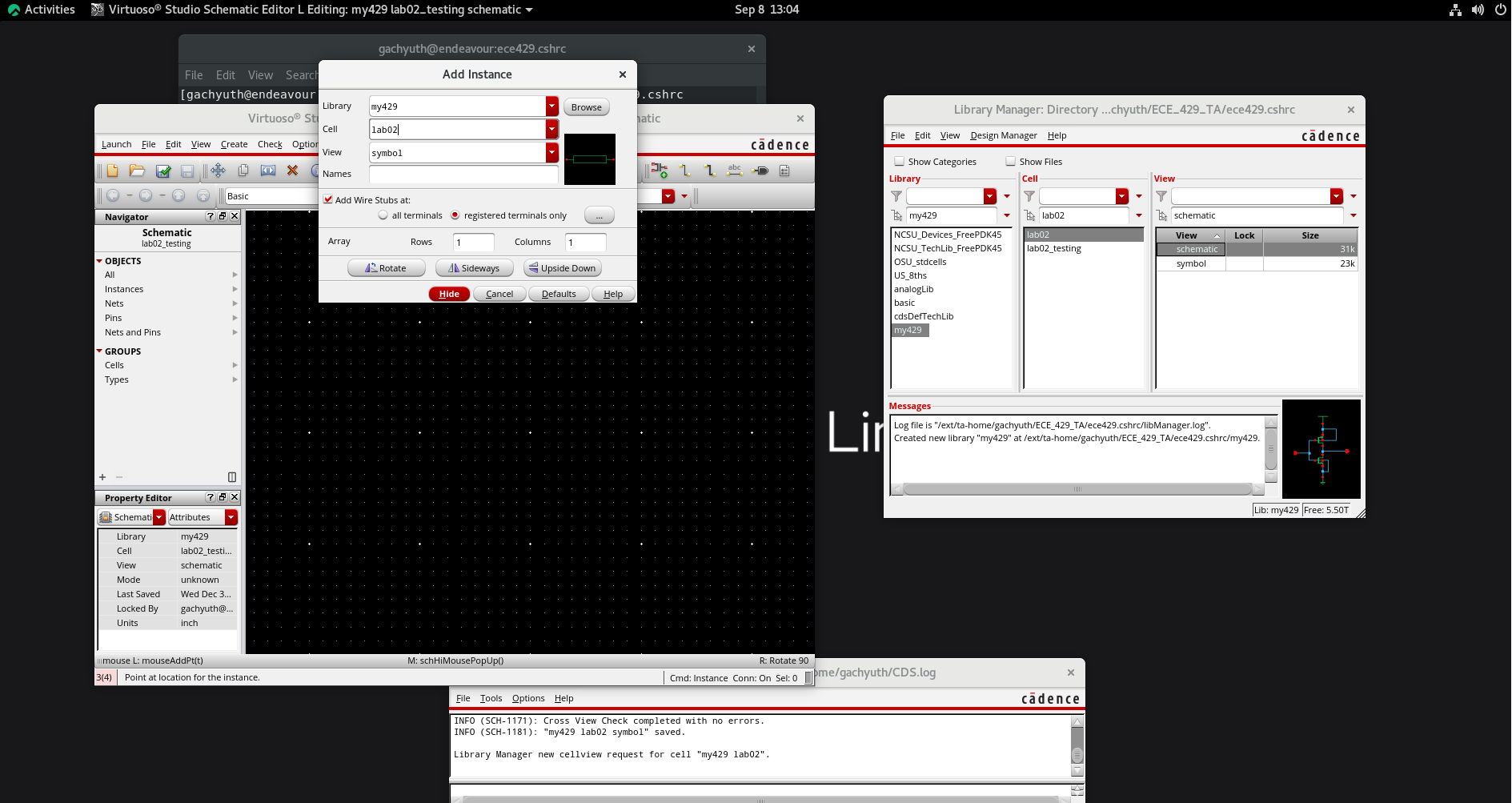Click the CDS log vertical scrollbar
Screen dimensions: 1512x803
click(x=1077, y=746)
